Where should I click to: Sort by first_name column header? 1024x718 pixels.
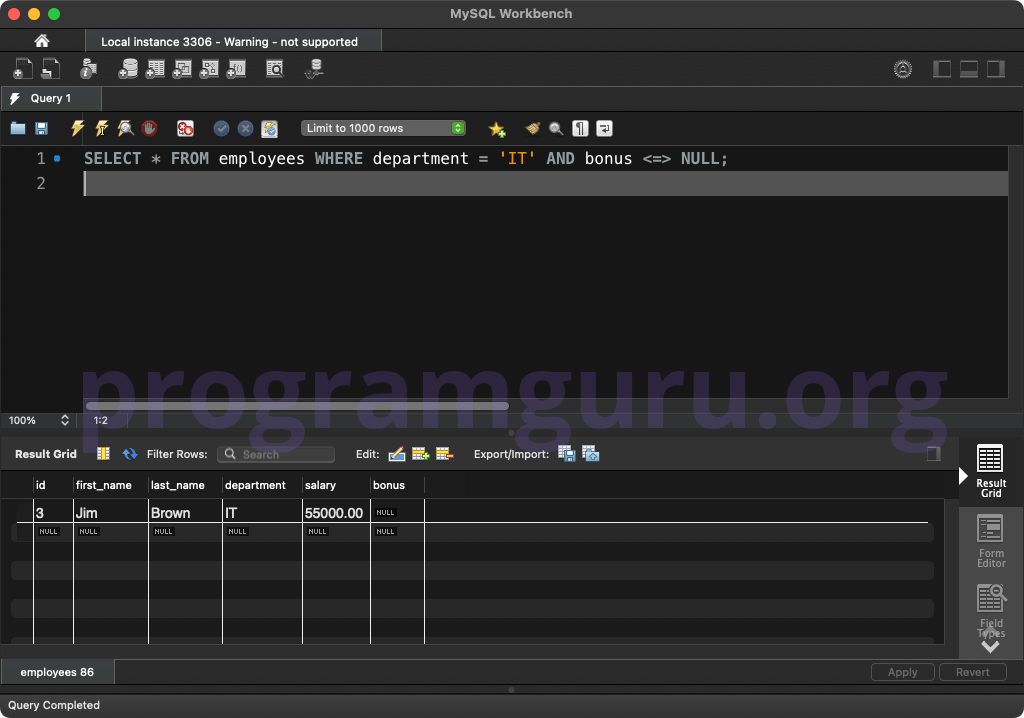(x=103, y=485)
